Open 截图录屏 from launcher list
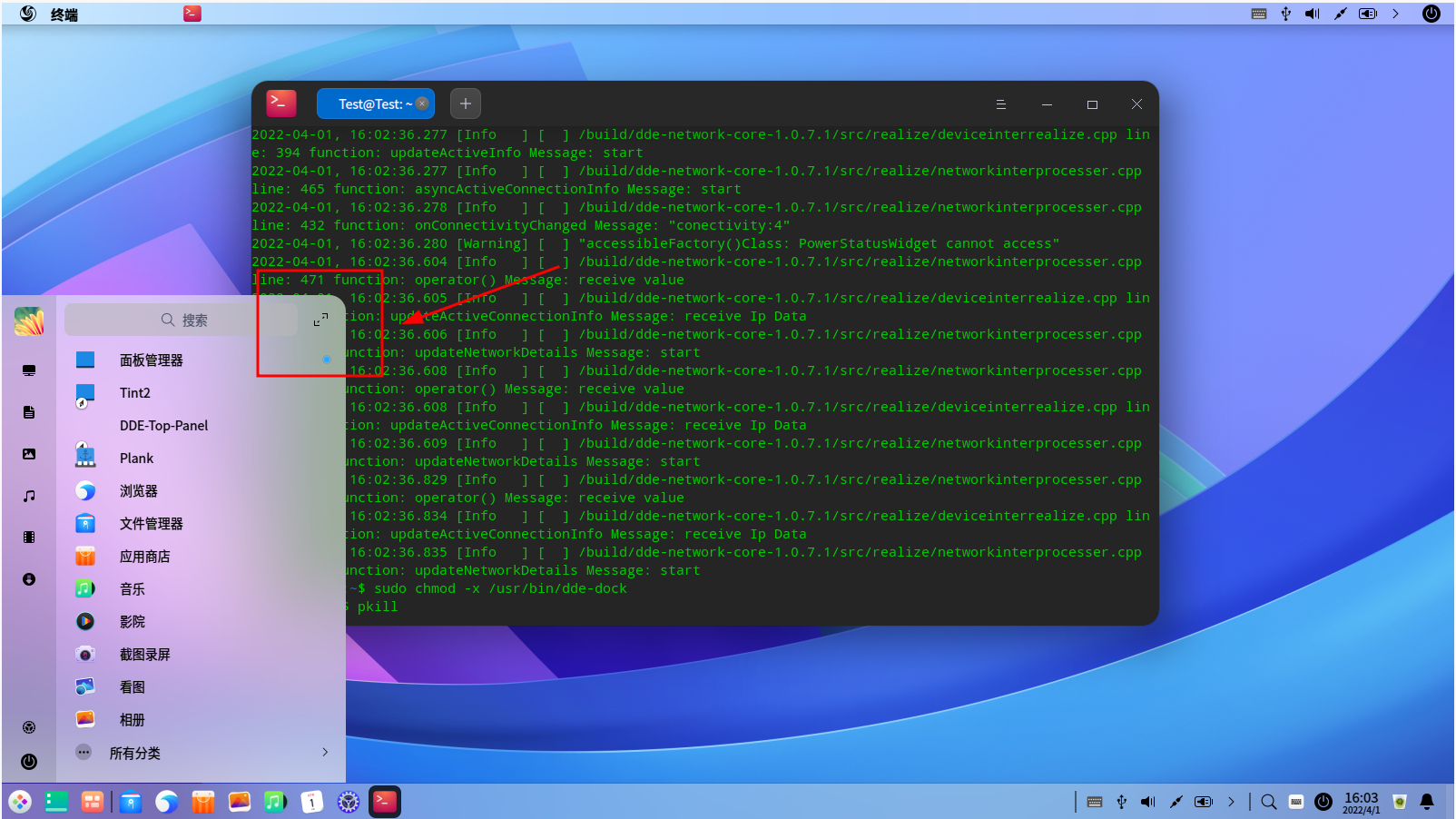This screenshot has width=1456, height=819. point(202,655)
